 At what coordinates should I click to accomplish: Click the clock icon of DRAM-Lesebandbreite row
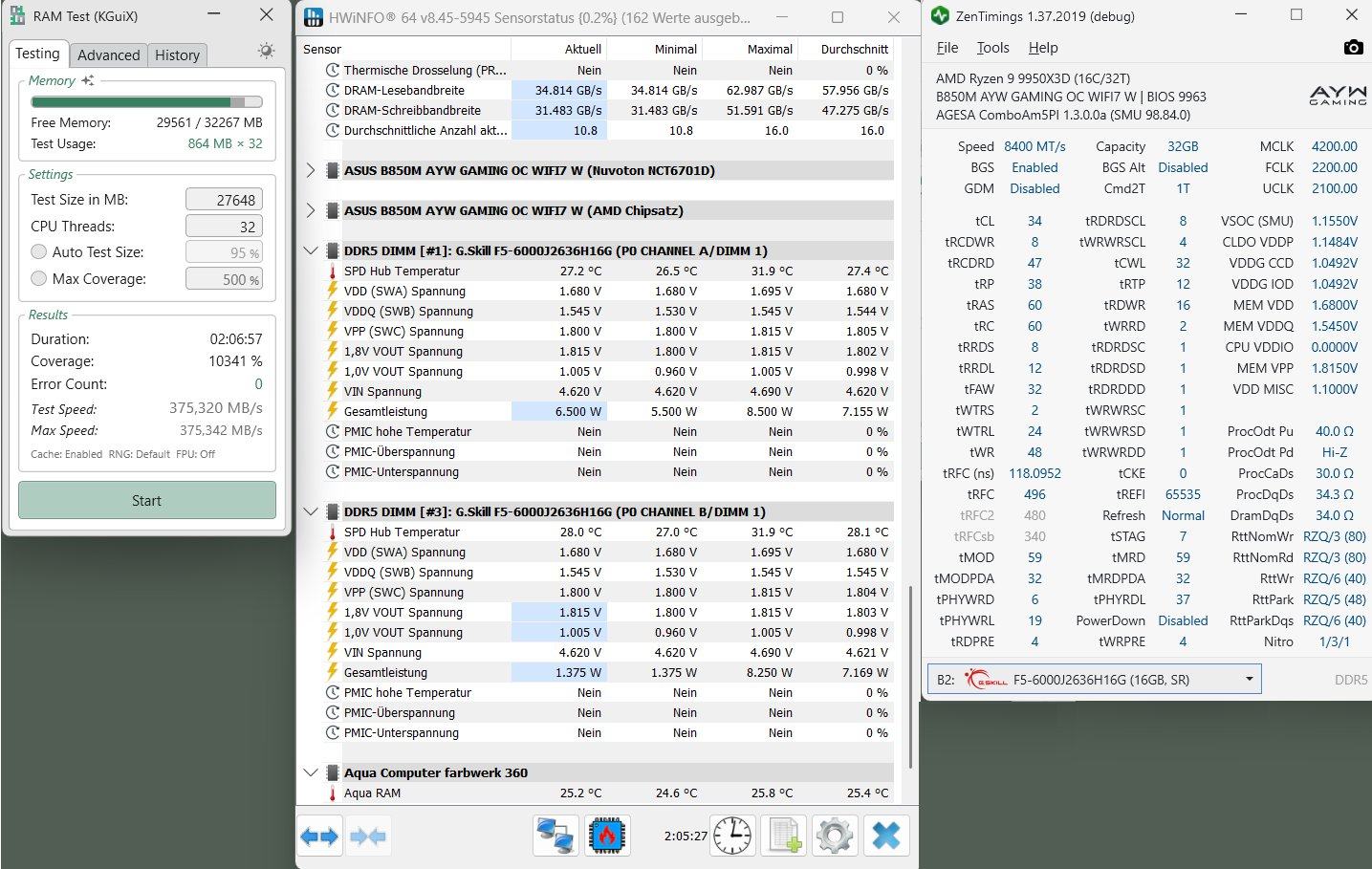click(333, 91)
